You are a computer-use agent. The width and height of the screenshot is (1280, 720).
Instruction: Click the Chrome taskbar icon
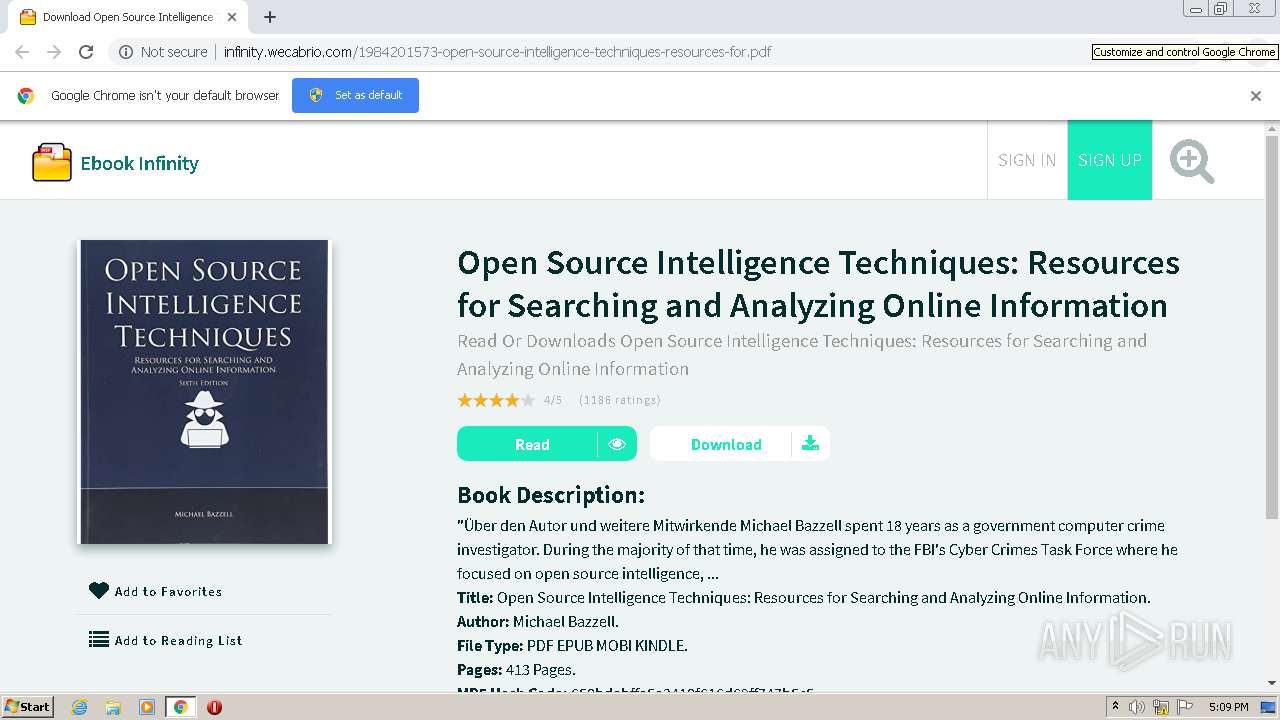(181, 707)
